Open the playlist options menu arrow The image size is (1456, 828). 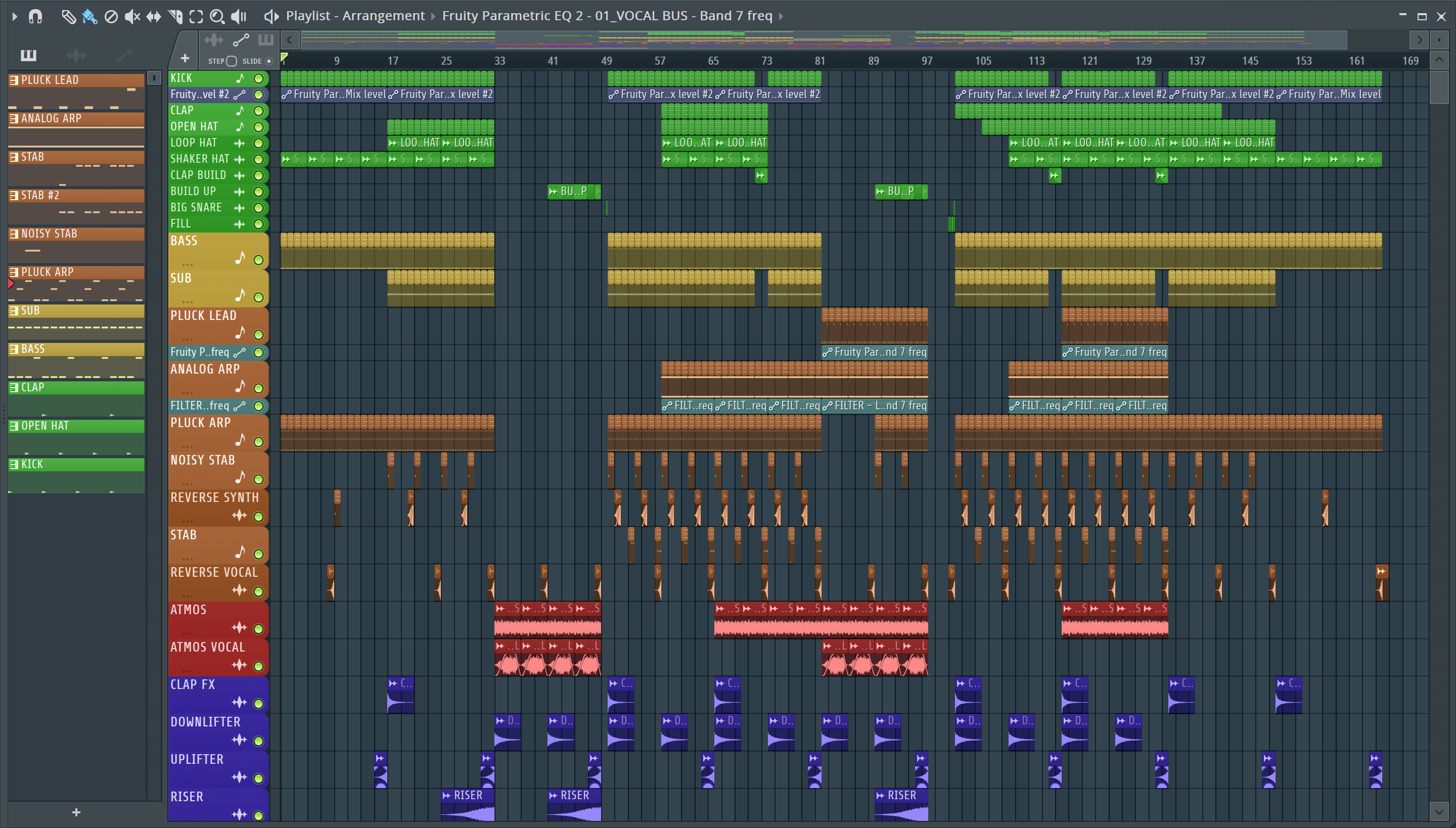[15, 16]
